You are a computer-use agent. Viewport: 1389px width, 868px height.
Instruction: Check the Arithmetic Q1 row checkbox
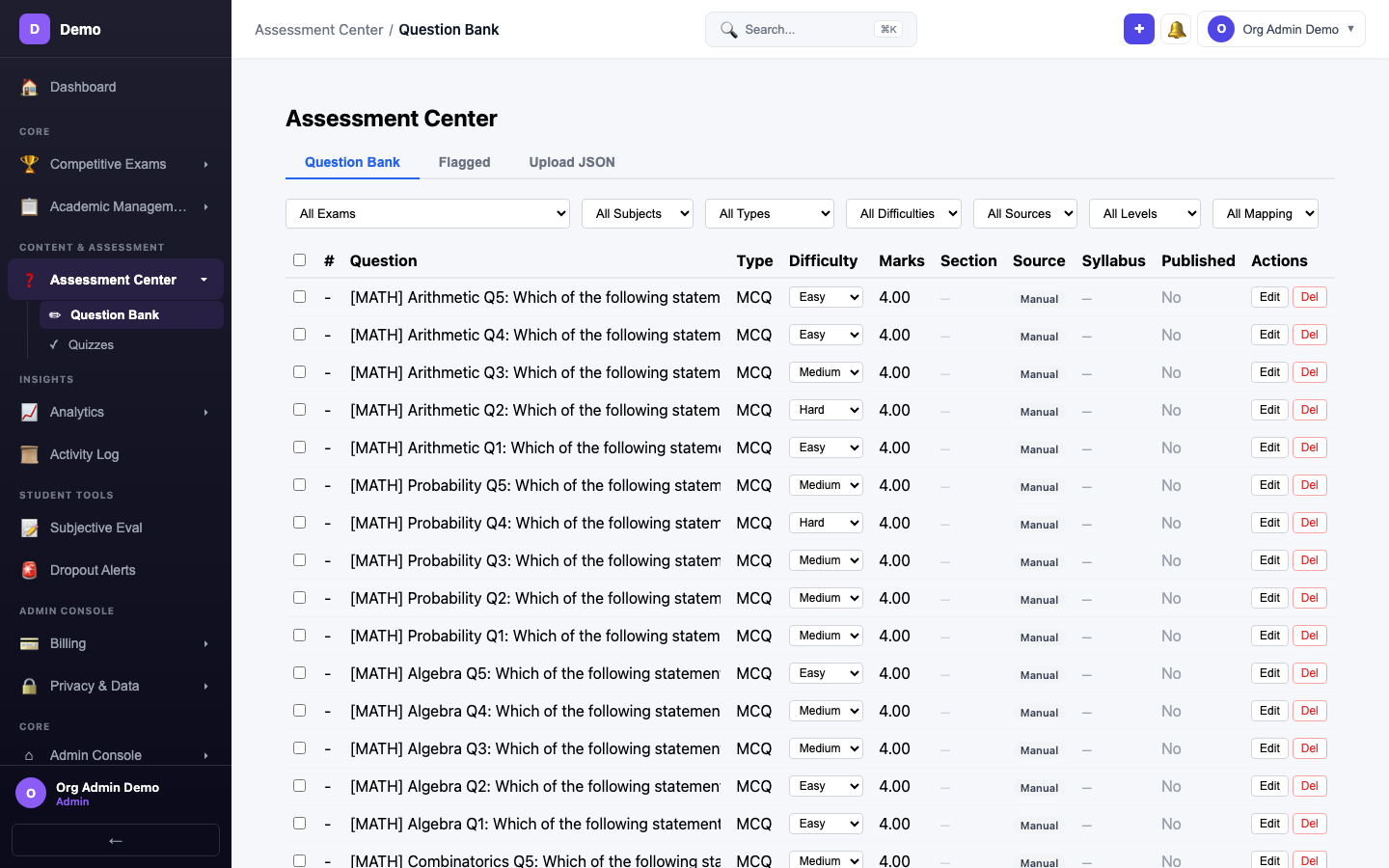[299, 447]
